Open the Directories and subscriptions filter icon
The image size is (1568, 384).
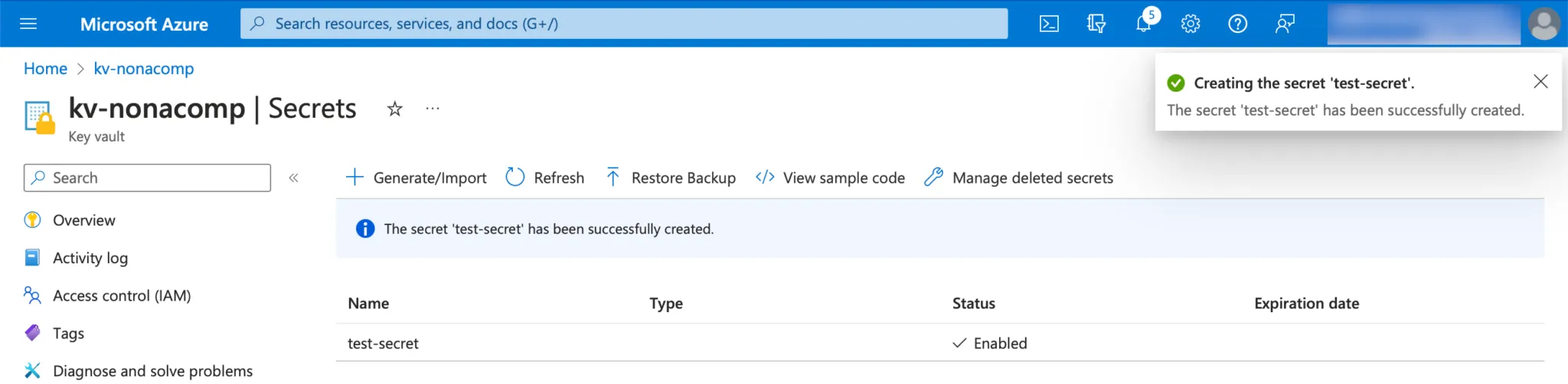pos(1096,24)
